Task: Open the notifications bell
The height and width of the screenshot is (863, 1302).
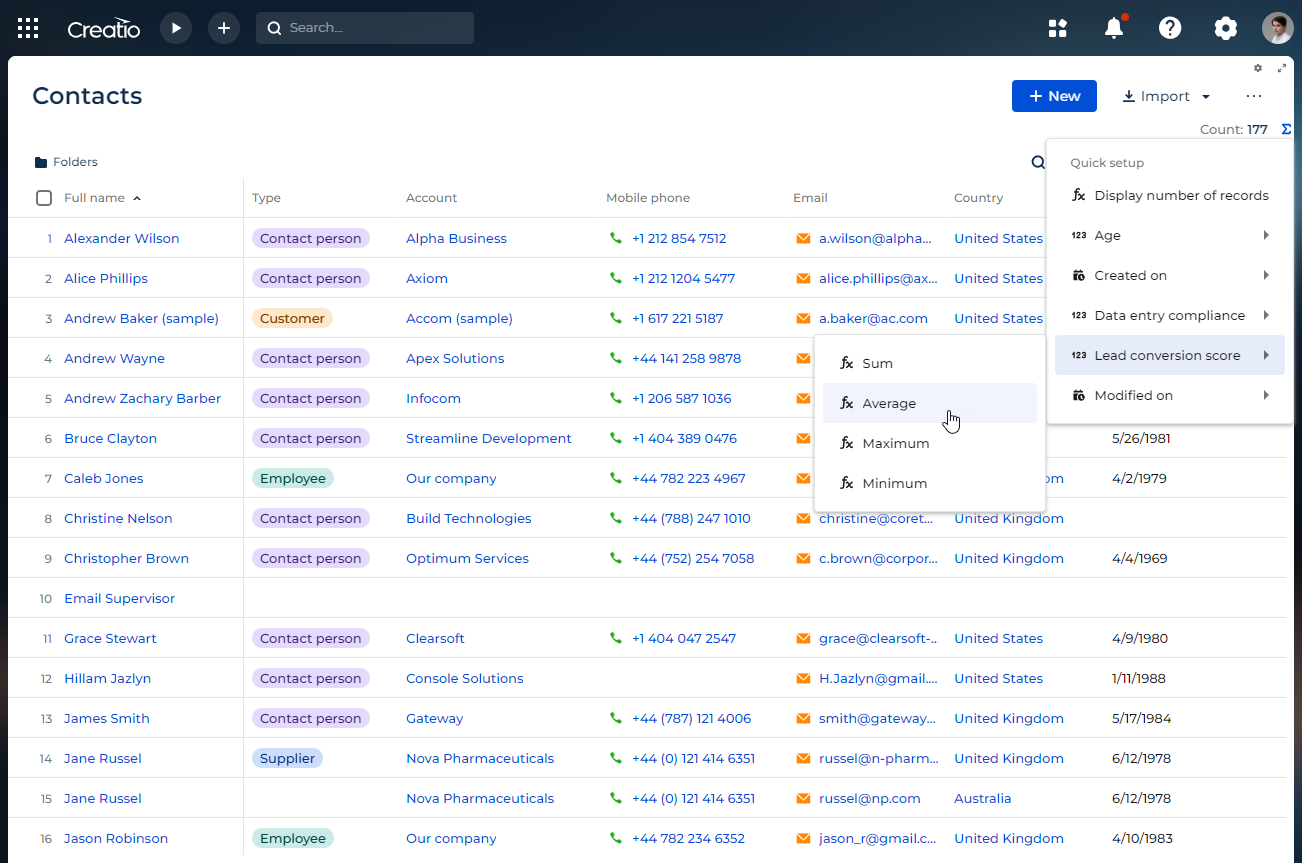Action: click(x=1114, y=28)
